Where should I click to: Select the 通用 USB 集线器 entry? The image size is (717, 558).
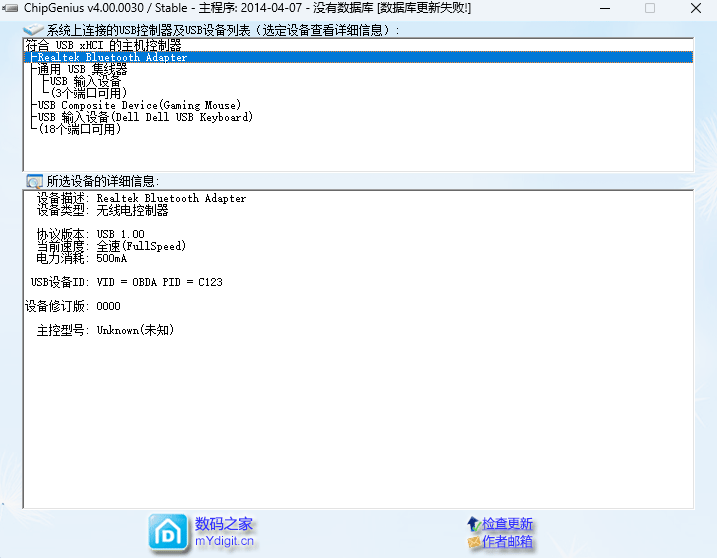(x=82, y=69)
